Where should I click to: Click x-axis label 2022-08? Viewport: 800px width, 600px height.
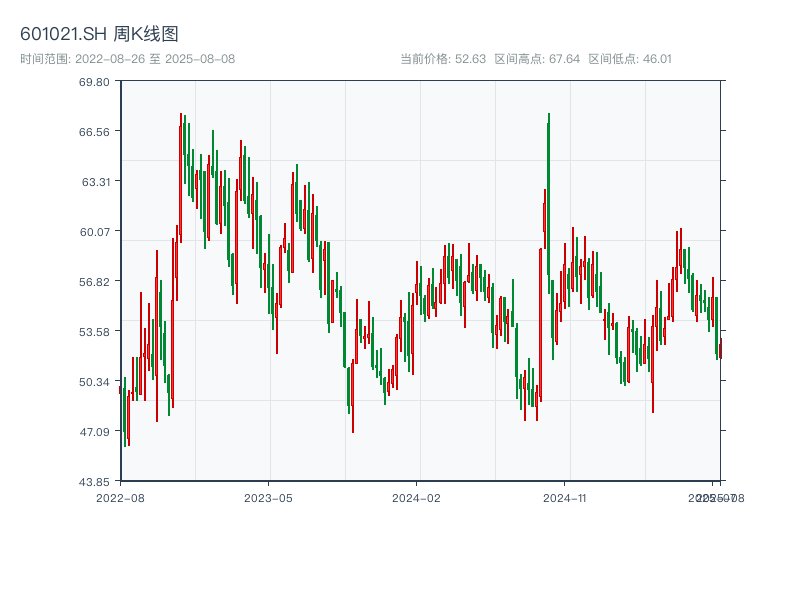coord(120,498)
